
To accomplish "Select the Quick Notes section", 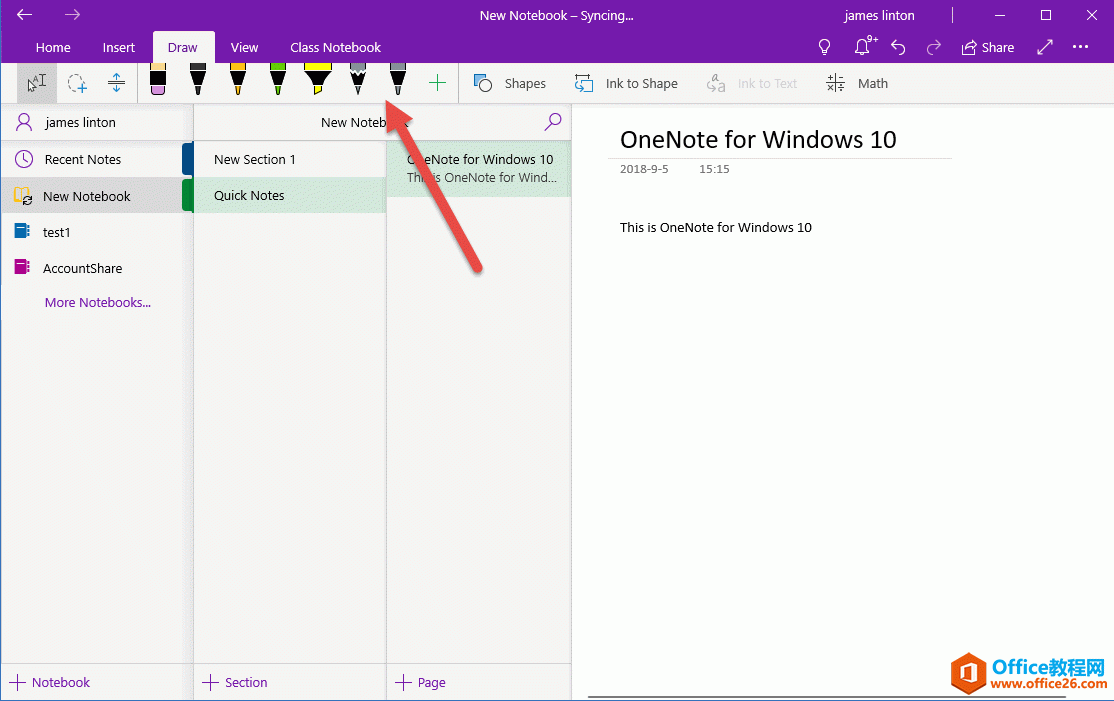I will coord(248,195).
